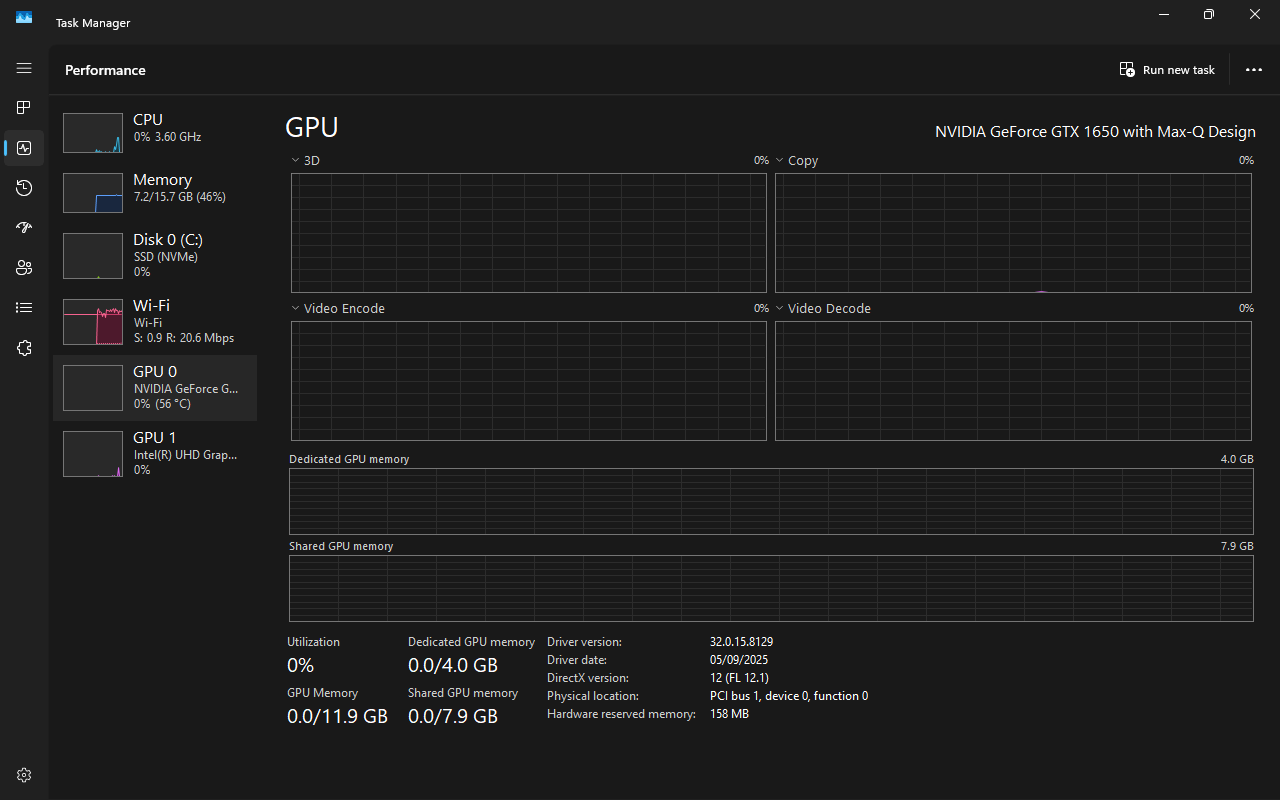
Task: Click the "Driver version:" label
Action: coord(584,642)
